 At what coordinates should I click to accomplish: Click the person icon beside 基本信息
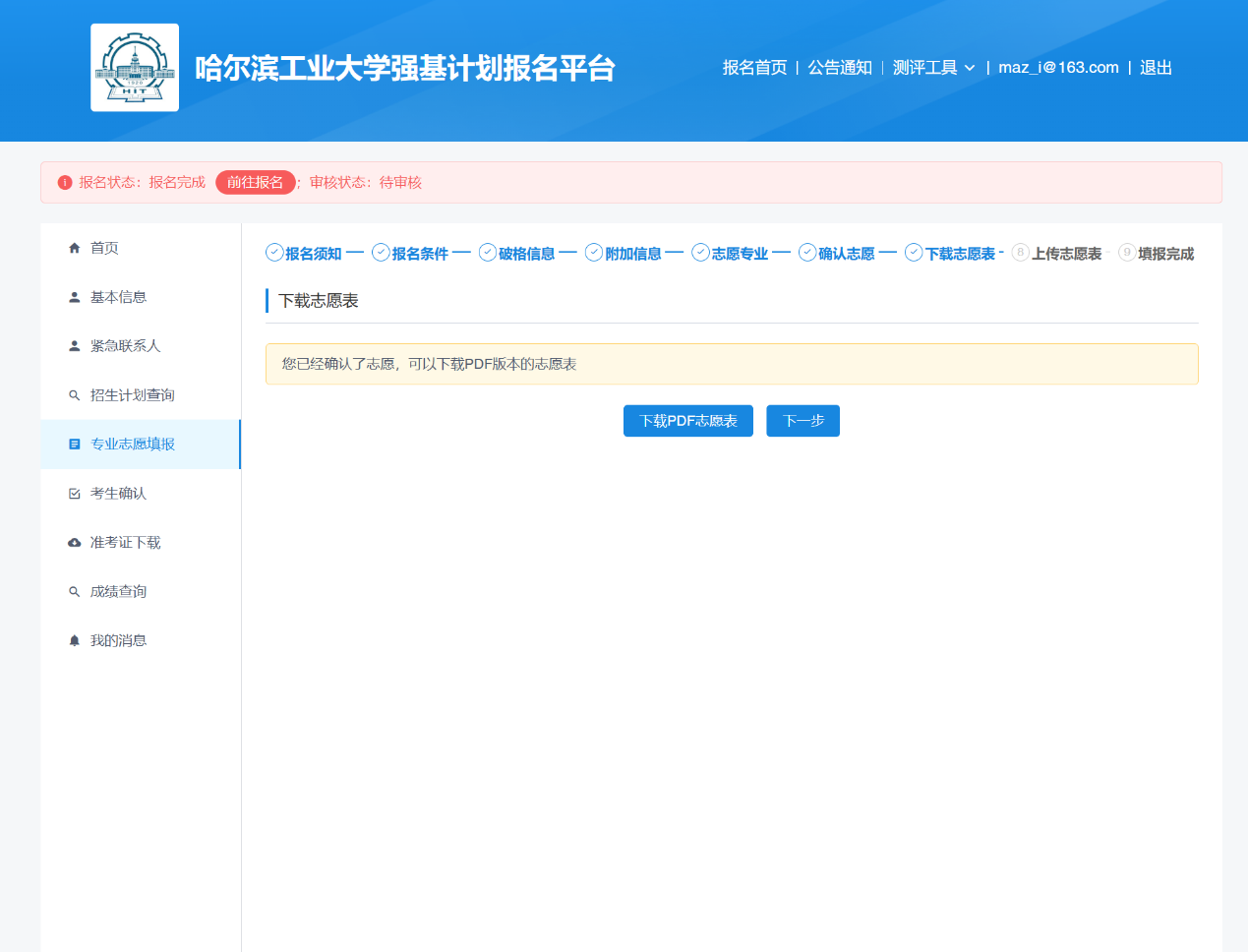click(x=74, y=297)
